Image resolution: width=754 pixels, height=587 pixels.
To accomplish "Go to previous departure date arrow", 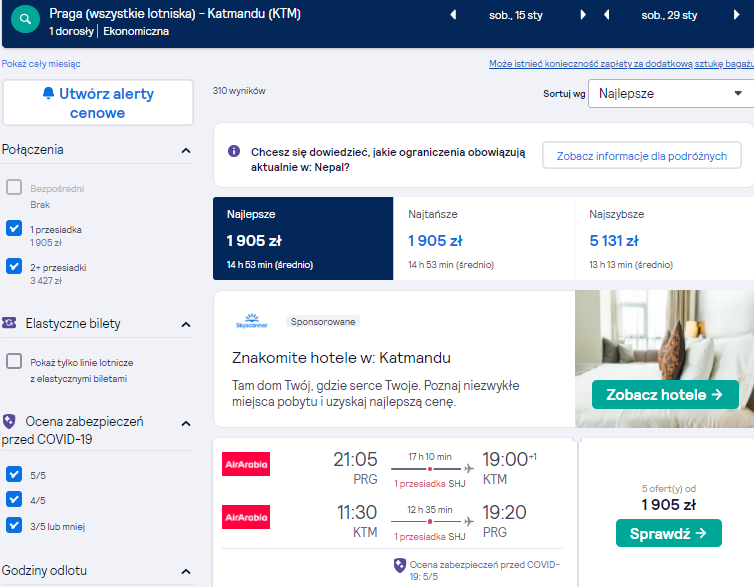I will [452, 15].
